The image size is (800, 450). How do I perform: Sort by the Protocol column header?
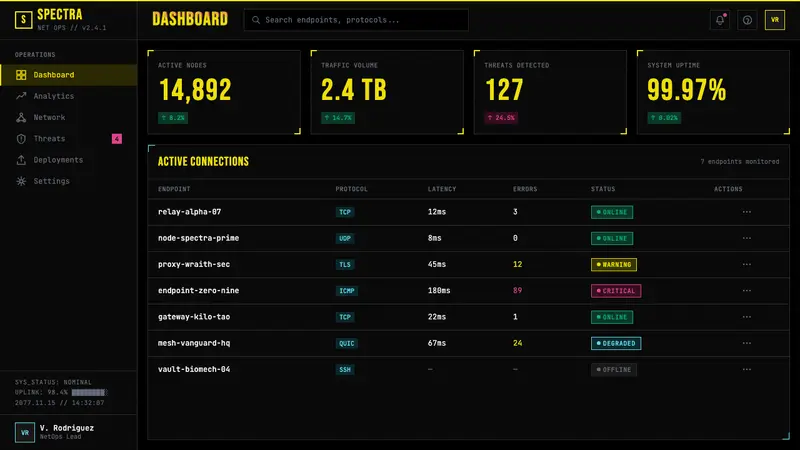coord(352,189)
